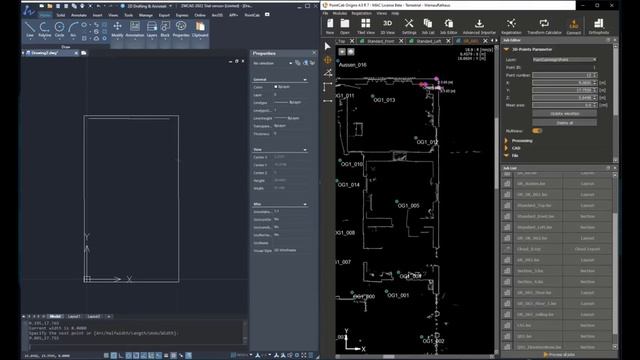Viewport: 640px width, 360px height.
Task: Open the Annotate ribbon tab in ZWCAD
Action: tap(79, 15)
